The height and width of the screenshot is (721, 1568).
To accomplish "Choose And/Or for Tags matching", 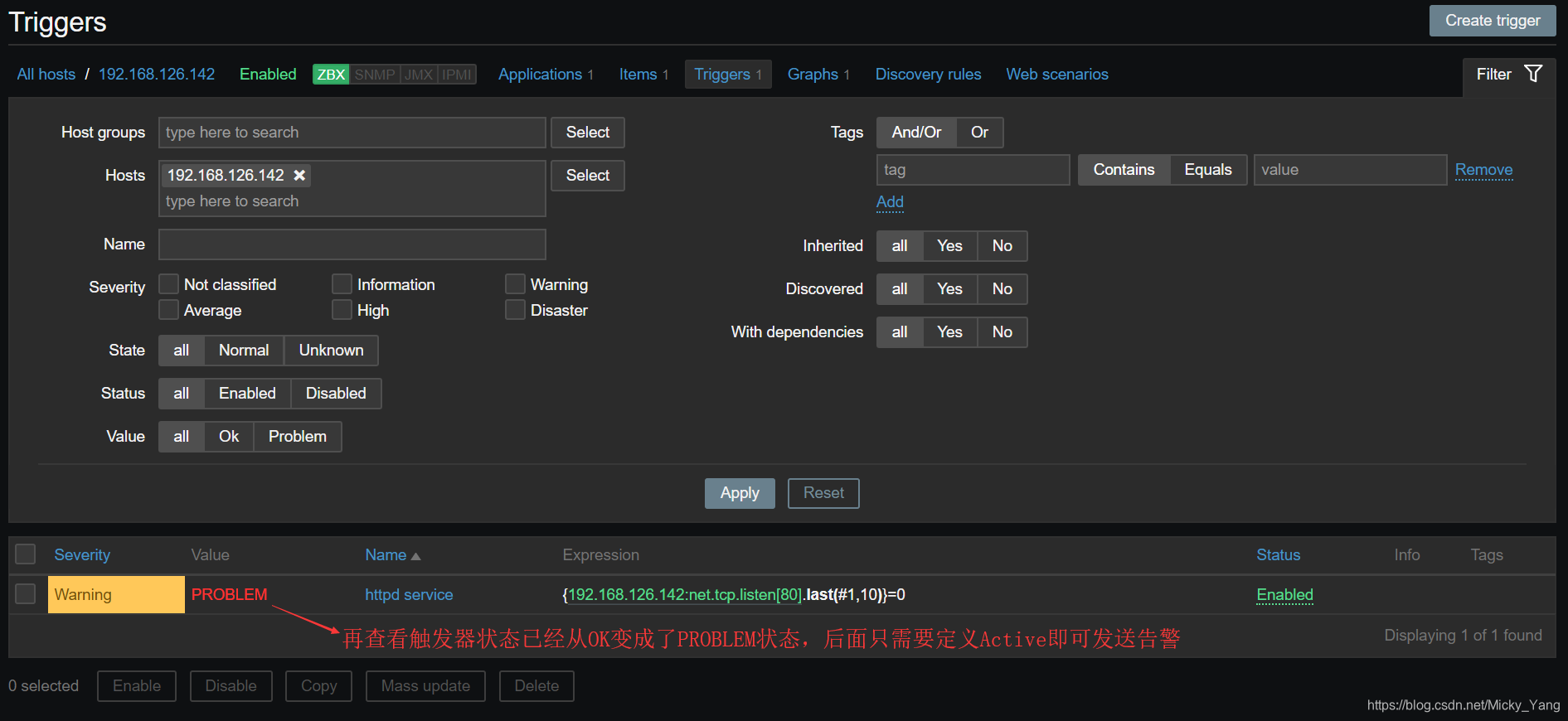I will [x=916, y=133].
